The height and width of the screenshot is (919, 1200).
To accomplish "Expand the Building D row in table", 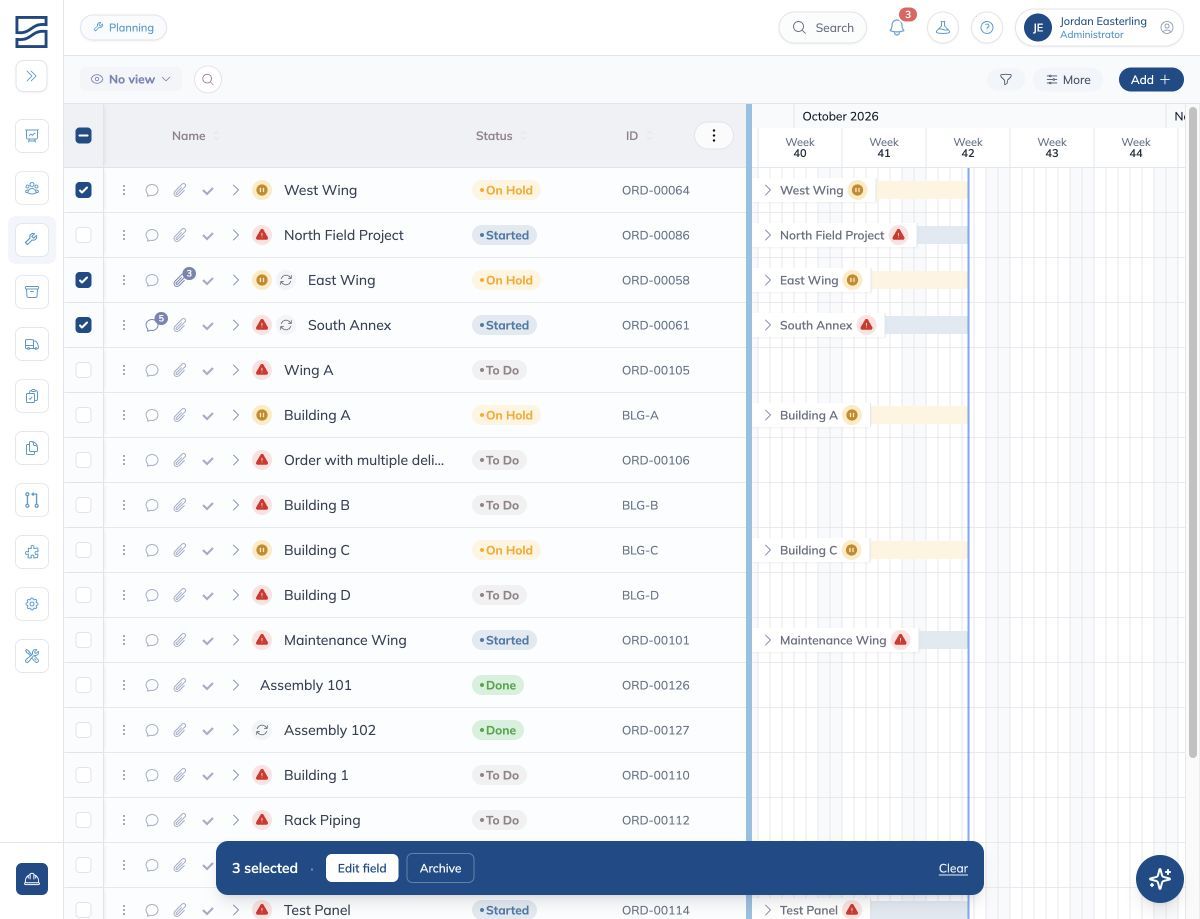I will point(236,595).
